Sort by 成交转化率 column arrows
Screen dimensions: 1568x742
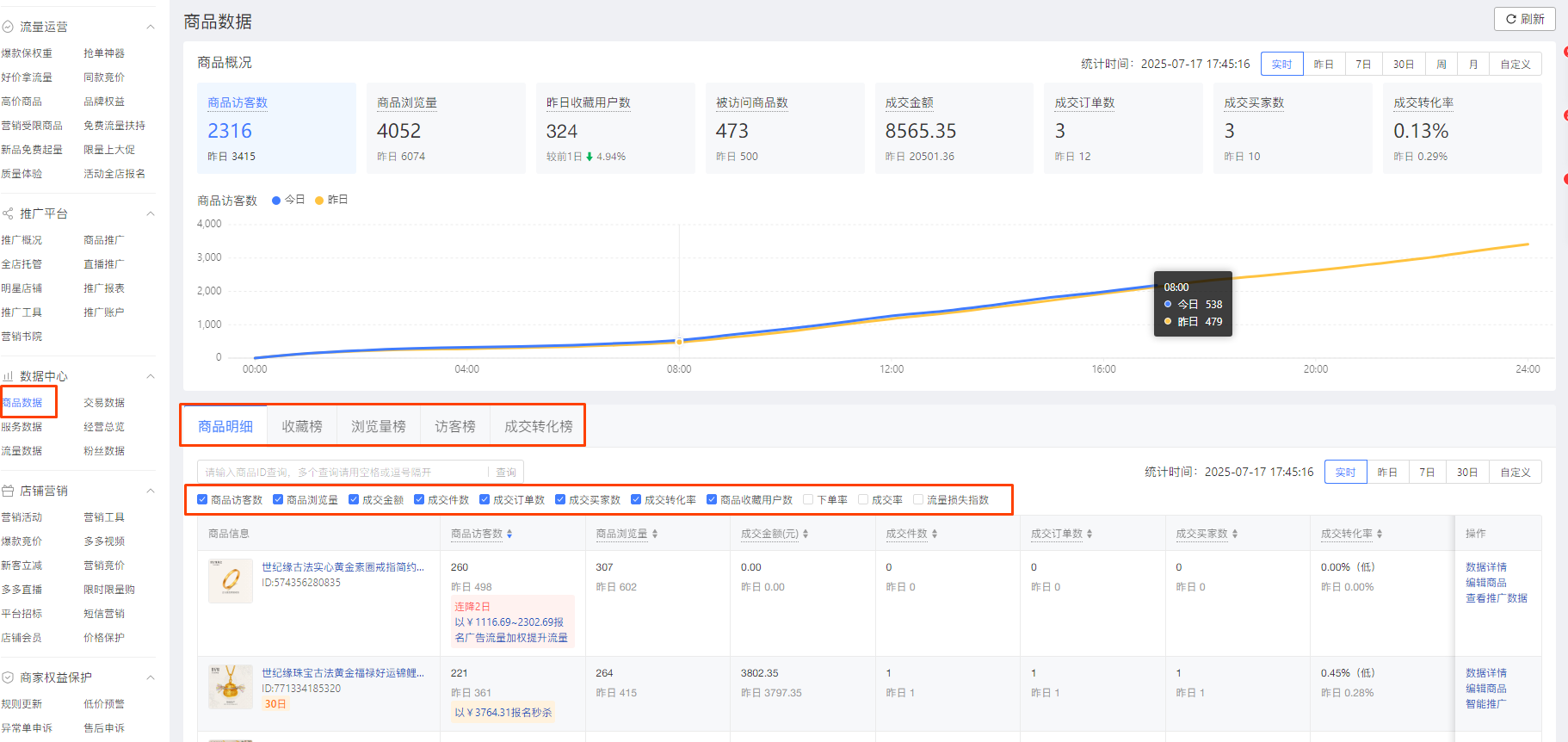[1380, 535]
